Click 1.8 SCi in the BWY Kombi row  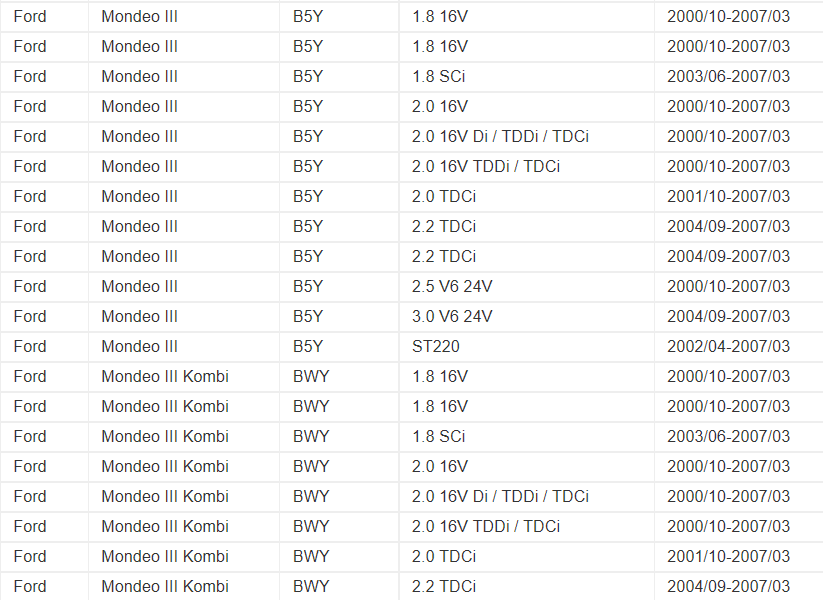pyautogui.click(x=438, y=436)
